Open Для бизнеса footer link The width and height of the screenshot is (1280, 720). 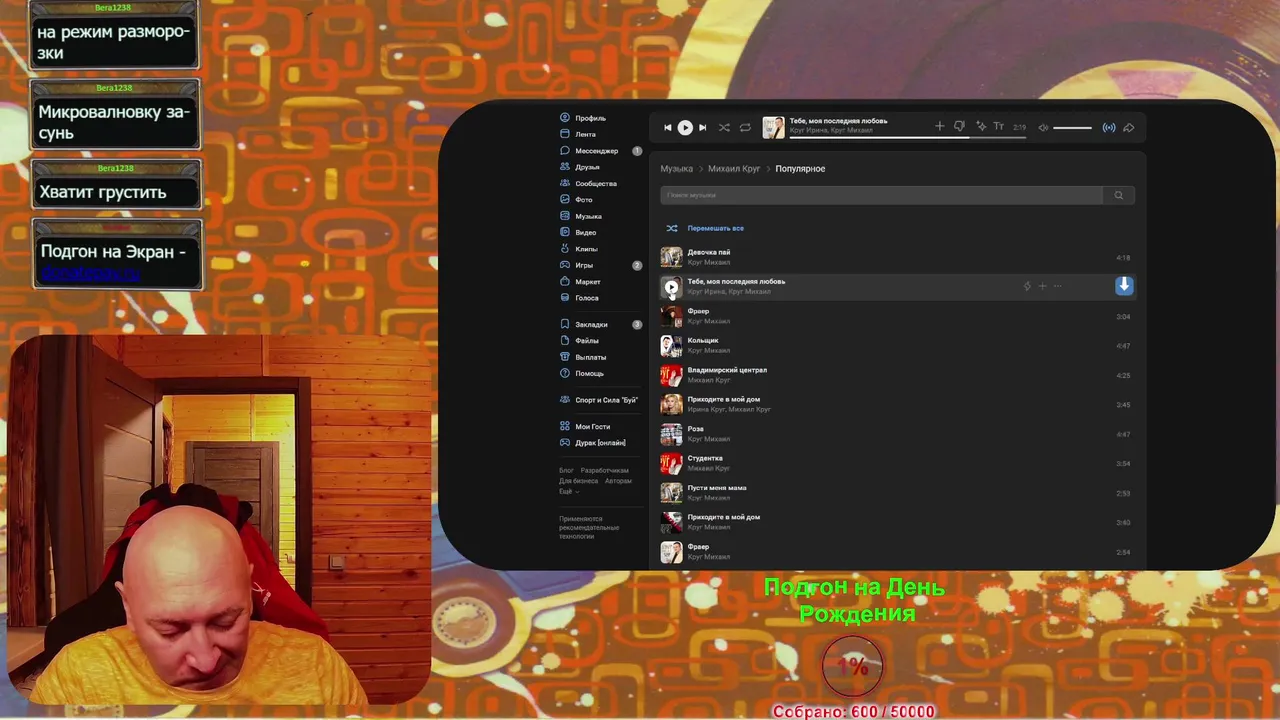[579, 481]
